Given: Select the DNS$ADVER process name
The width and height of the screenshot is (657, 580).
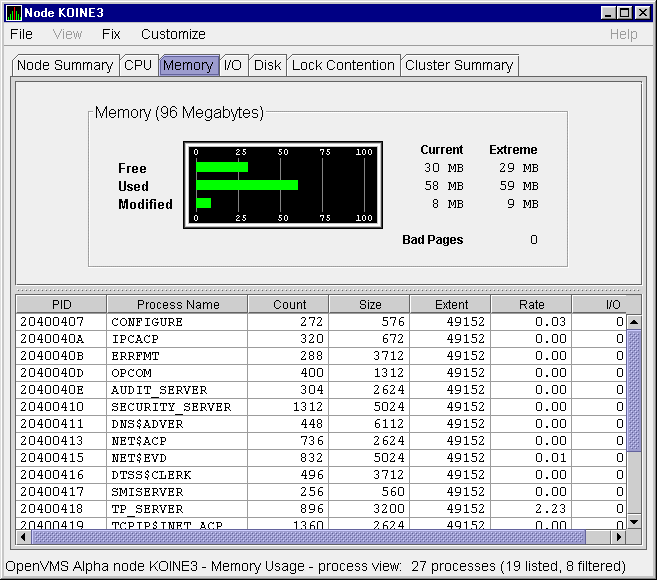Looking at the screenshot, I should coord(147,424).
